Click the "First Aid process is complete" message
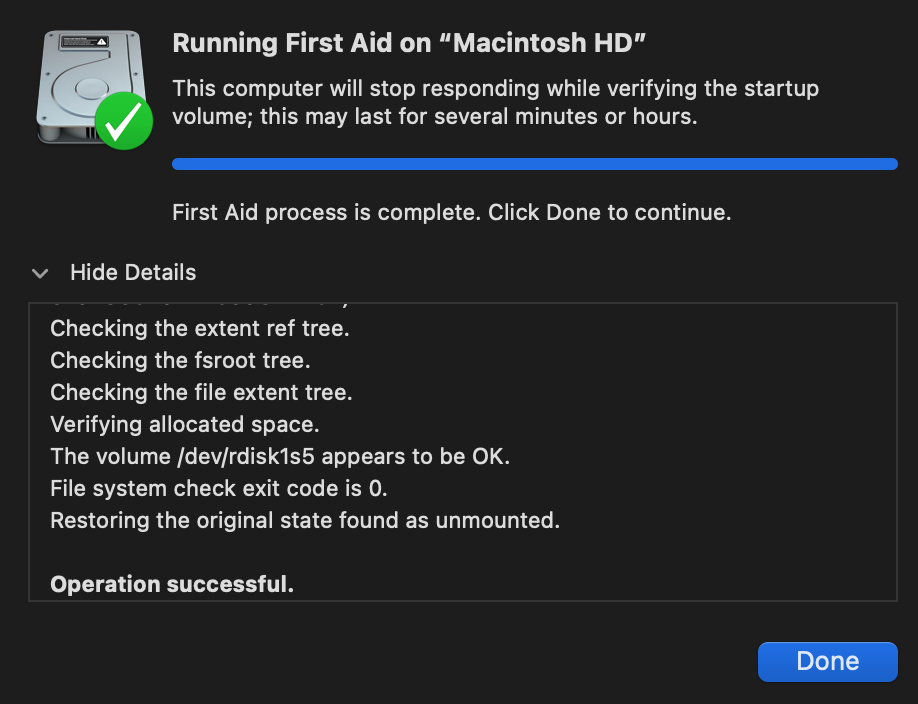This screenshot has width=918, height=704. pyautogui.click(x=451, y=213)
